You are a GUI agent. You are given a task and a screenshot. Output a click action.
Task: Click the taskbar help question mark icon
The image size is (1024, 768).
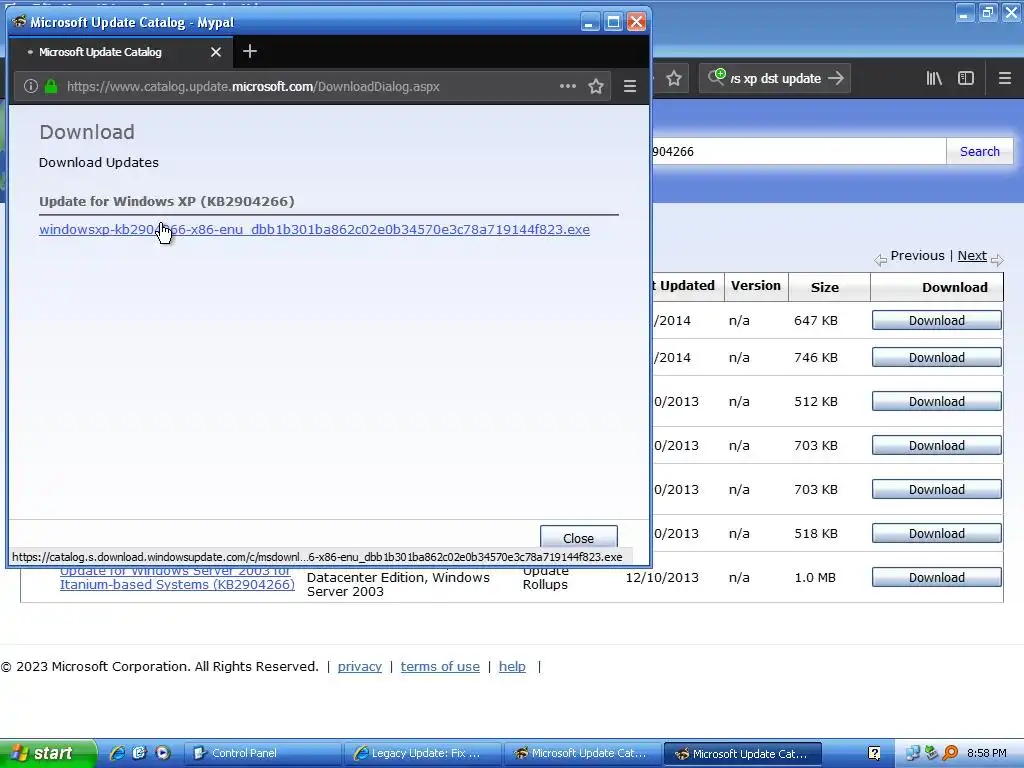[874, 754]
